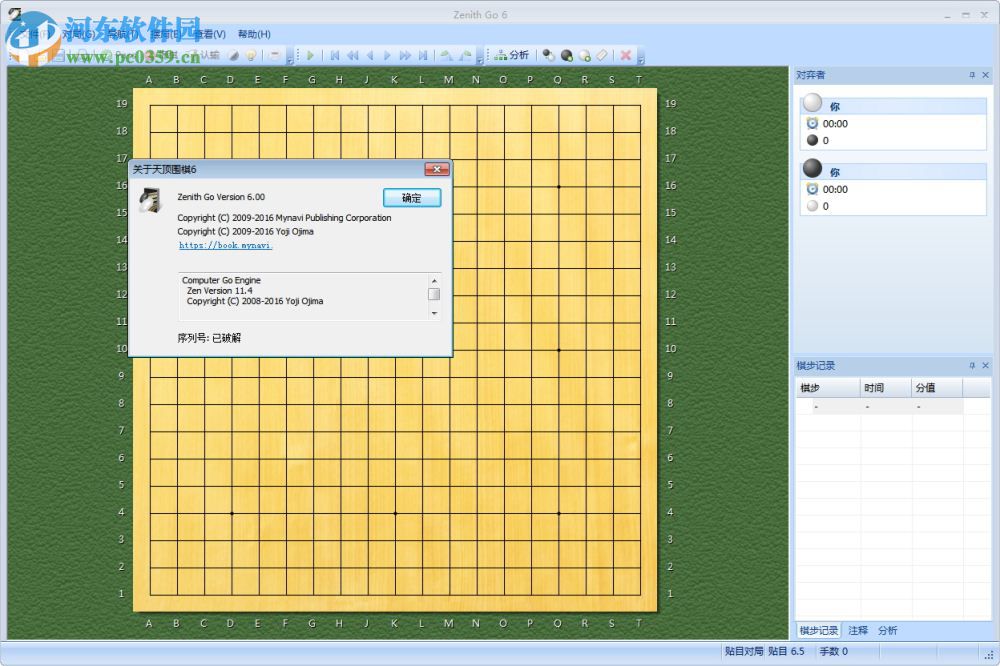Switch to the 注释 tab
This screenshot has height=666, width=1000.
(858, 630)
